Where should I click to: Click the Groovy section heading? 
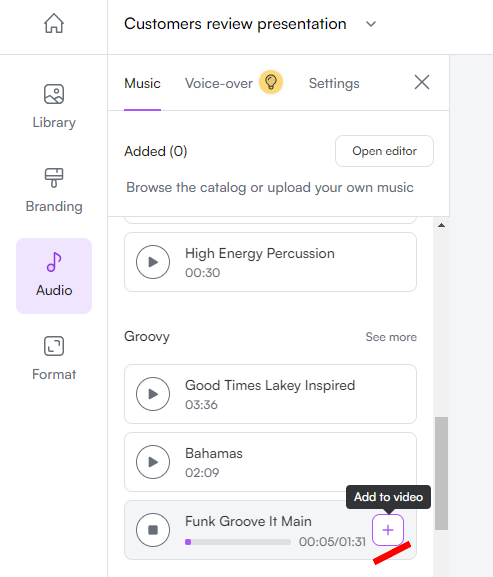pyautogui.click(x=147, y=336)
